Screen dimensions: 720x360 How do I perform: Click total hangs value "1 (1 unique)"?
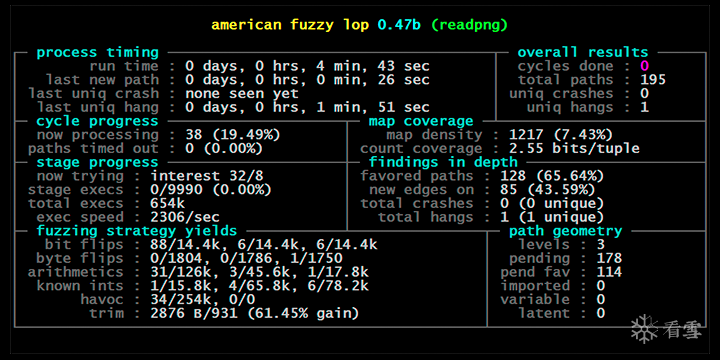pyautogui.click(x=552, y=217)
